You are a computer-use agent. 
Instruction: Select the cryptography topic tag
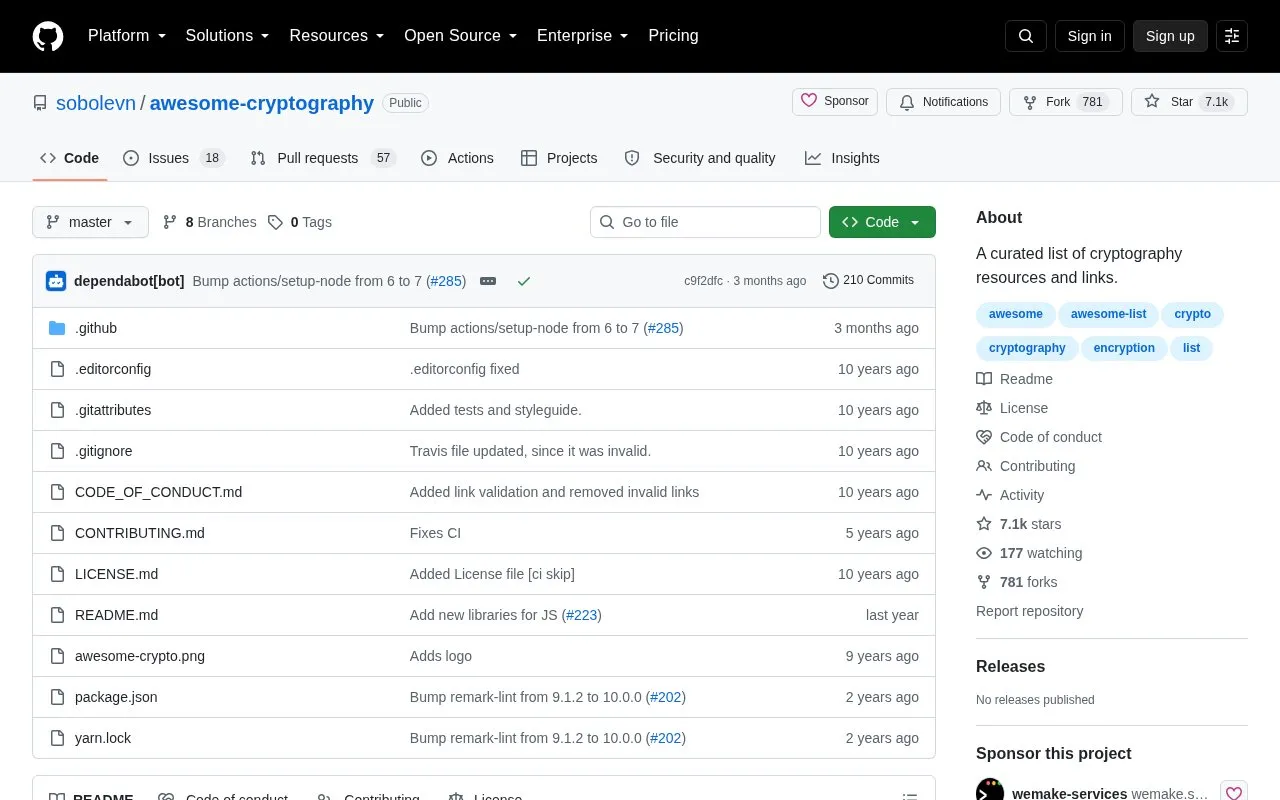click(1027, 348)
